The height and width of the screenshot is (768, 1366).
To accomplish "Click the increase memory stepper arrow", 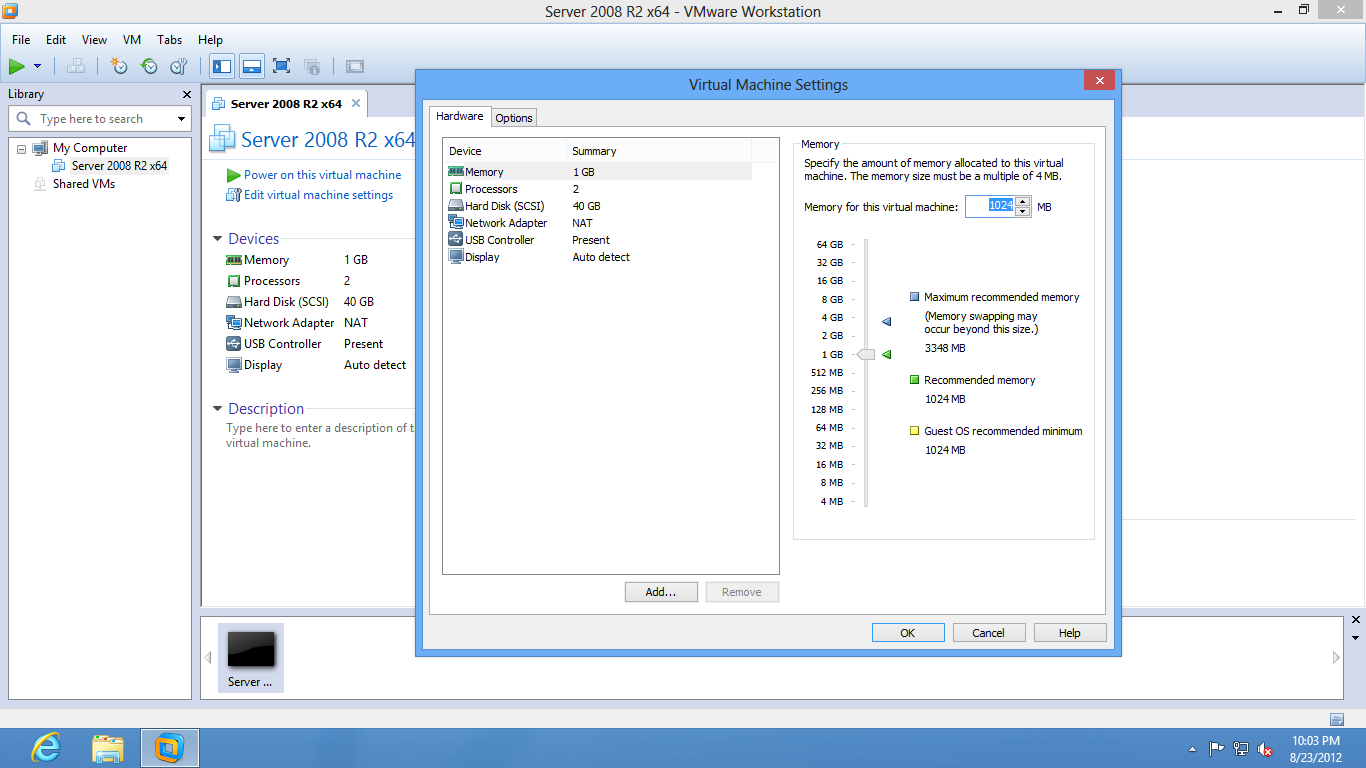I will pyautogui.click(x=1021, y=201).
